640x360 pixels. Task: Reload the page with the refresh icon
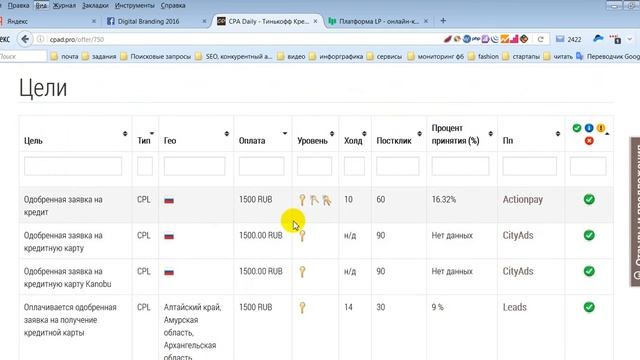click(x=540, y=39)
